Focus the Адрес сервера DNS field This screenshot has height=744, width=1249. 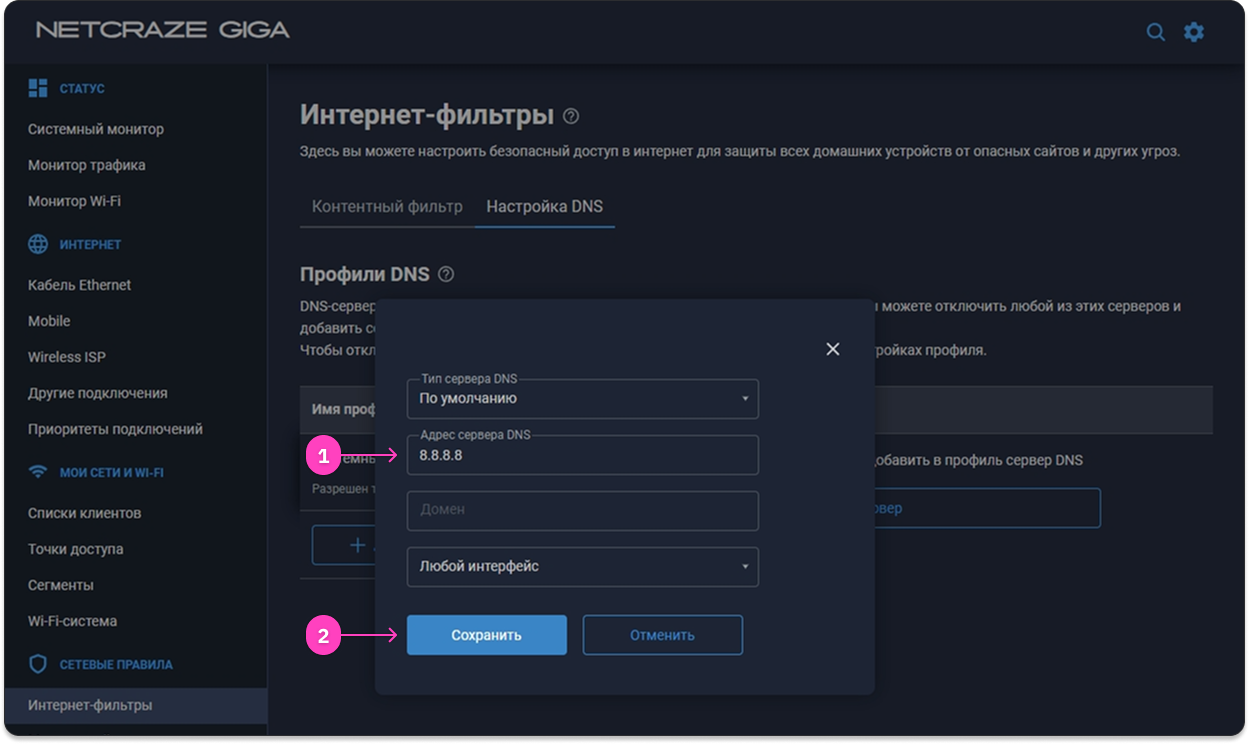point(582,455)
